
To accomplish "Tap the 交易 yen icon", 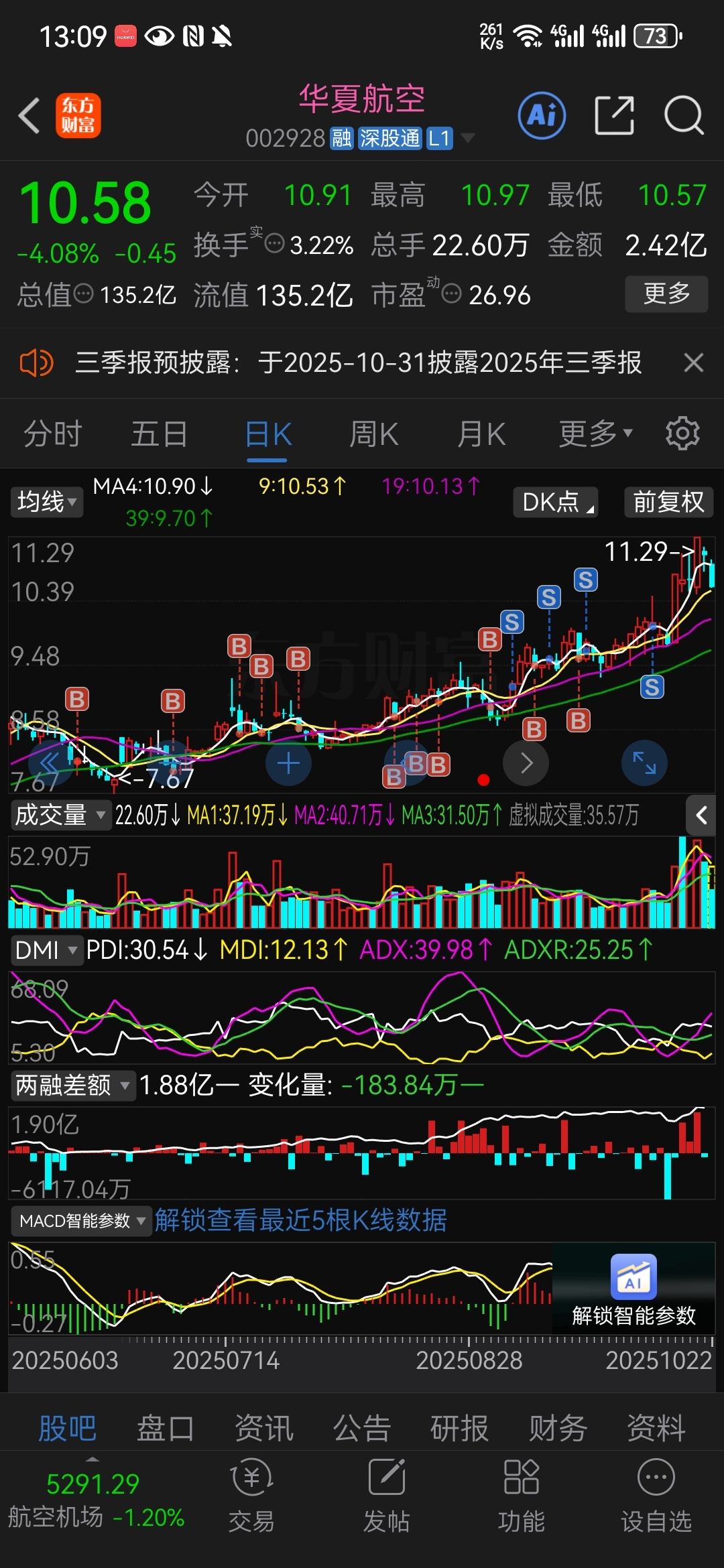I will point(251,1478).
